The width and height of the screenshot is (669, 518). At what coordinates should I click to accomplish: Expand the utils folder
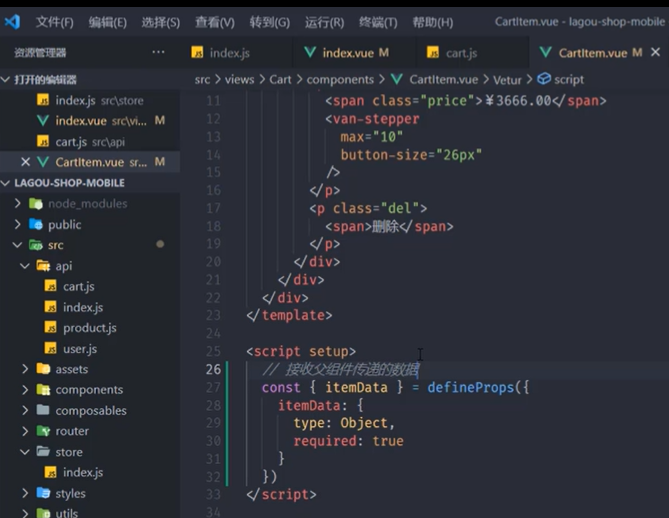point(25,513)
